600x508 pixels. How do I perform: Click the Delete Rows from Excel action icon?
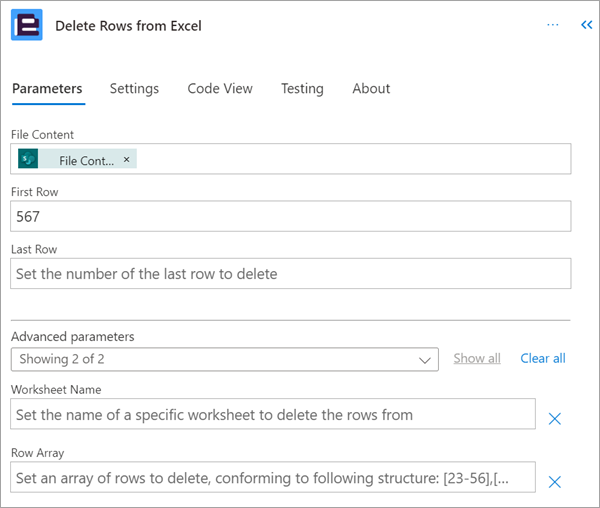coord(27,25)
